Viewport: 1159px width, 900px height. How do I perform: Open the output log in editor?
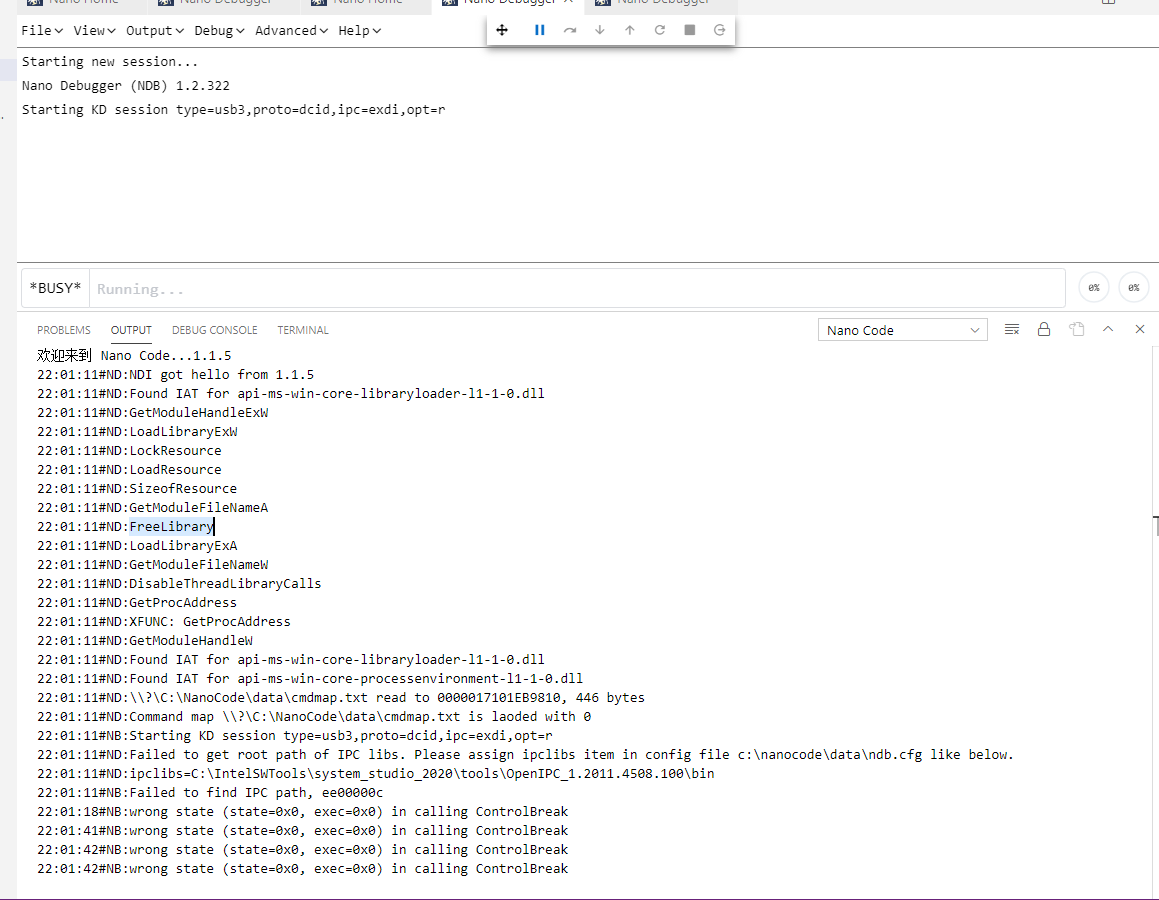(1076, 330)
